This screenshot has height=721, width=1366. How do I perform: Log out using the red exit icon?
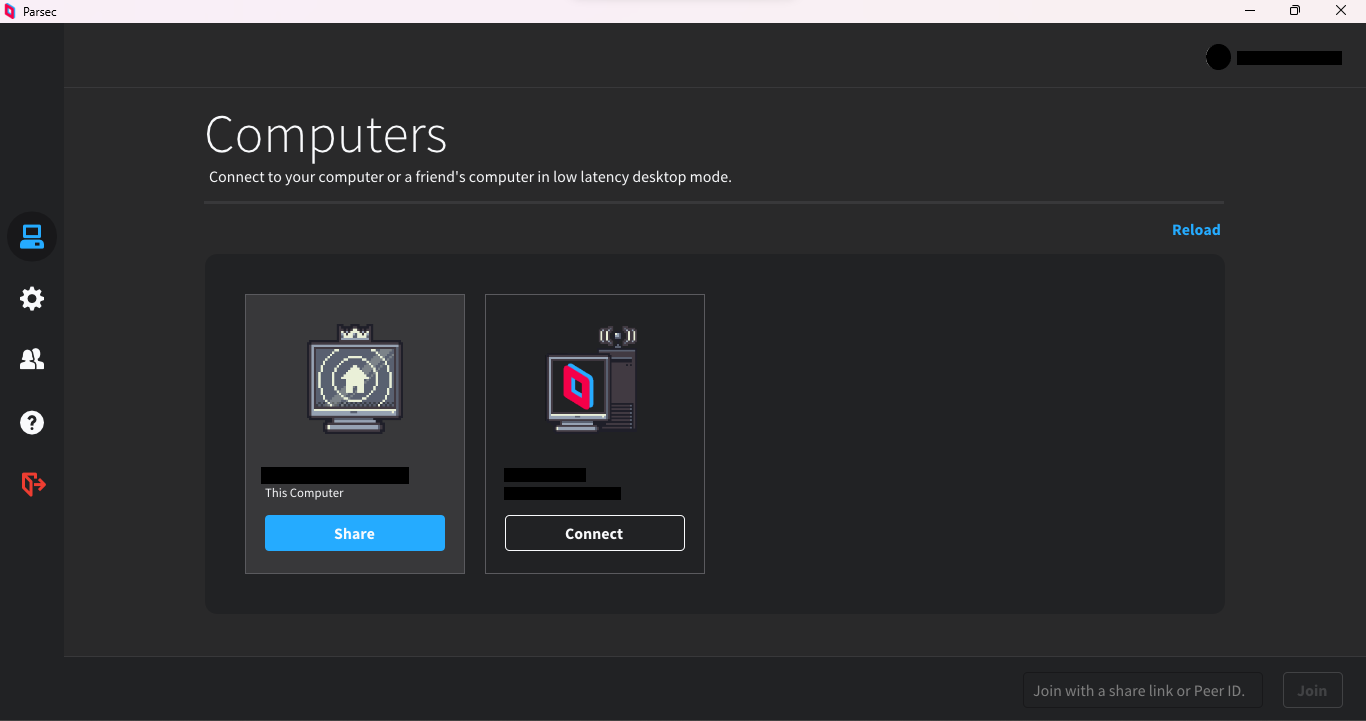[31, 484]
